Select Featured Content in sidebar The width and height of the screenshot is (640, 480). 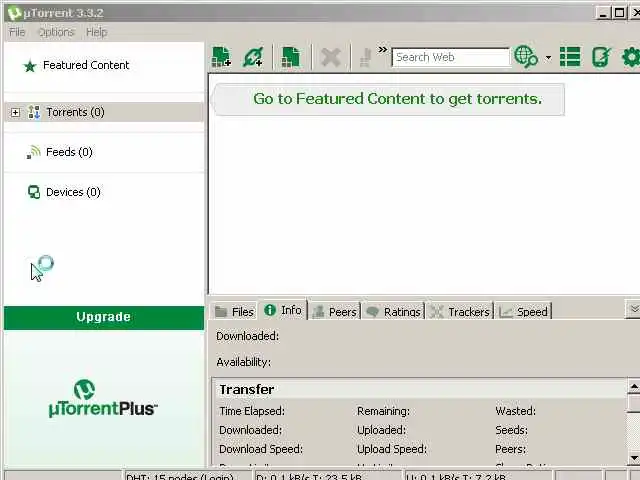click(104, 65)
